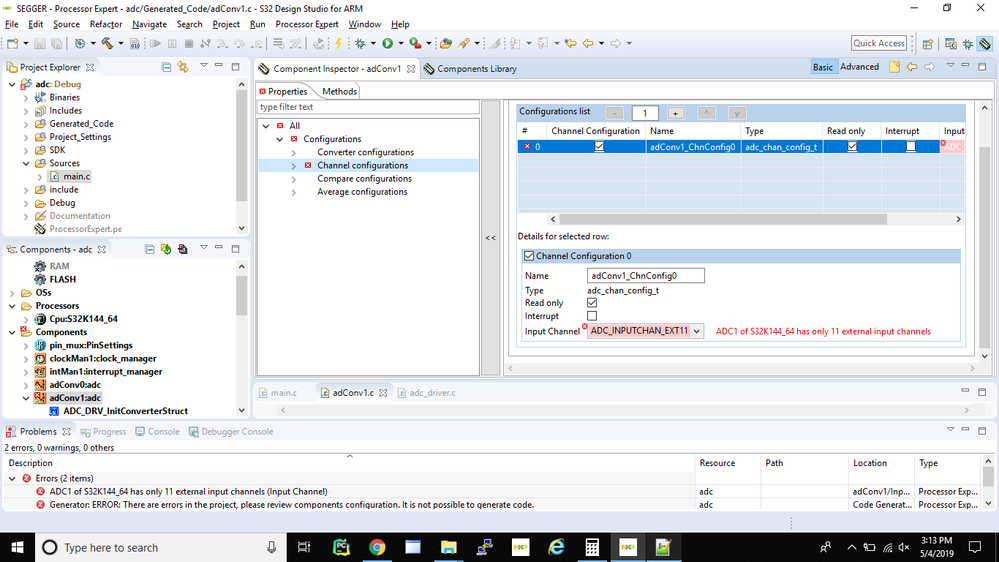Open Internet Explorer from the taskbar

(556, 547)
